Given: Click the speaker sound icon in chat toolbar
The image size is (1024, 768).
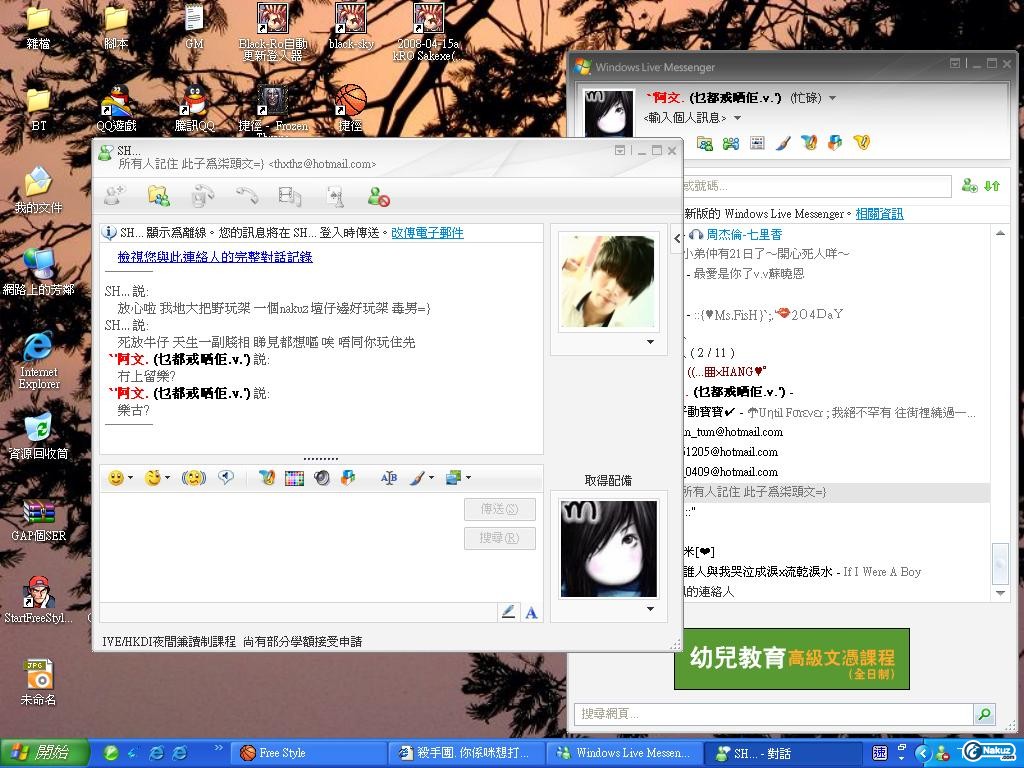Looking at the screenshot, I should (321, 479).
